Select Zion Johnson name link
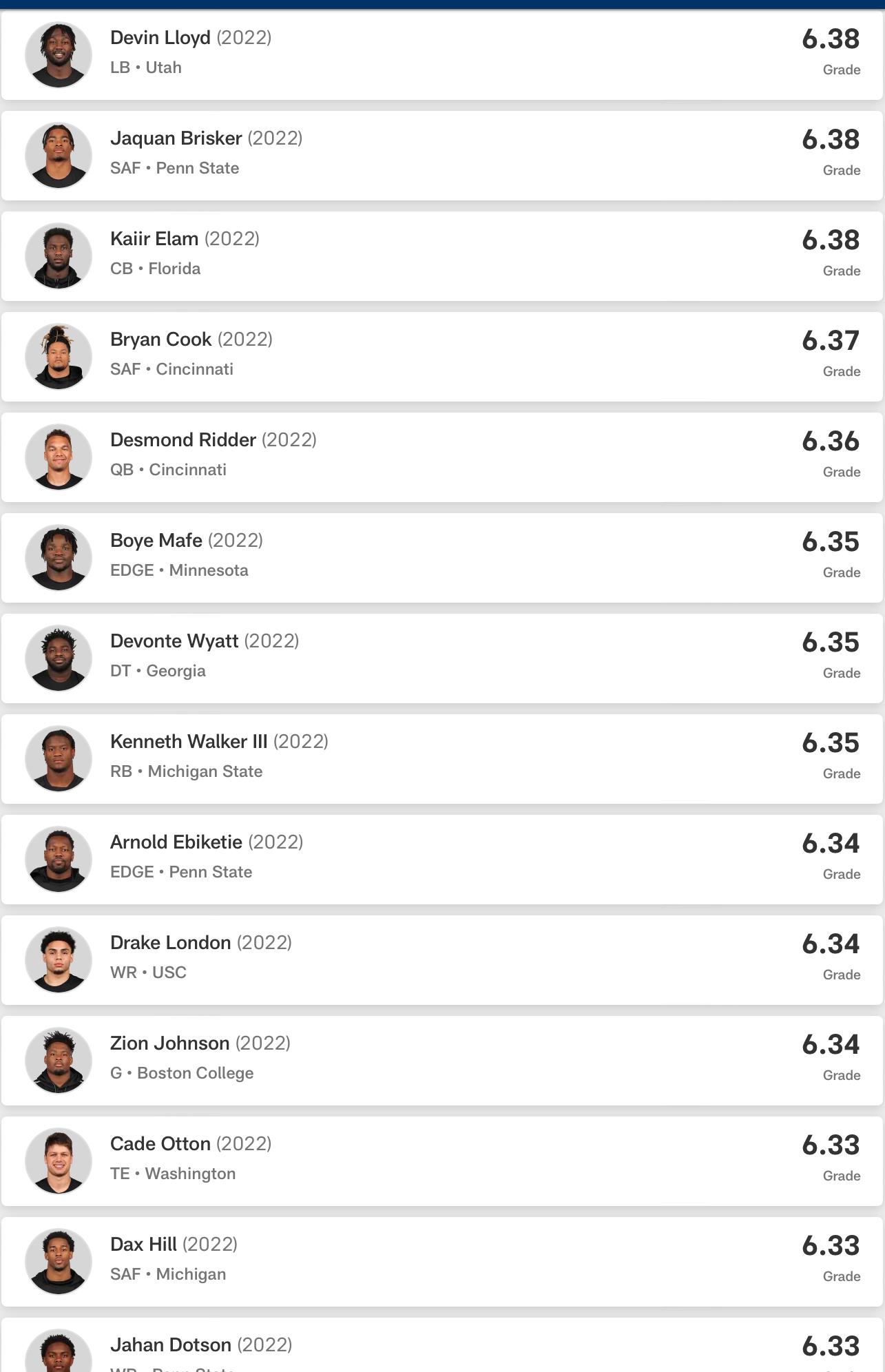This screenshot has height=1372, width=885. [x=169, y=1043]
